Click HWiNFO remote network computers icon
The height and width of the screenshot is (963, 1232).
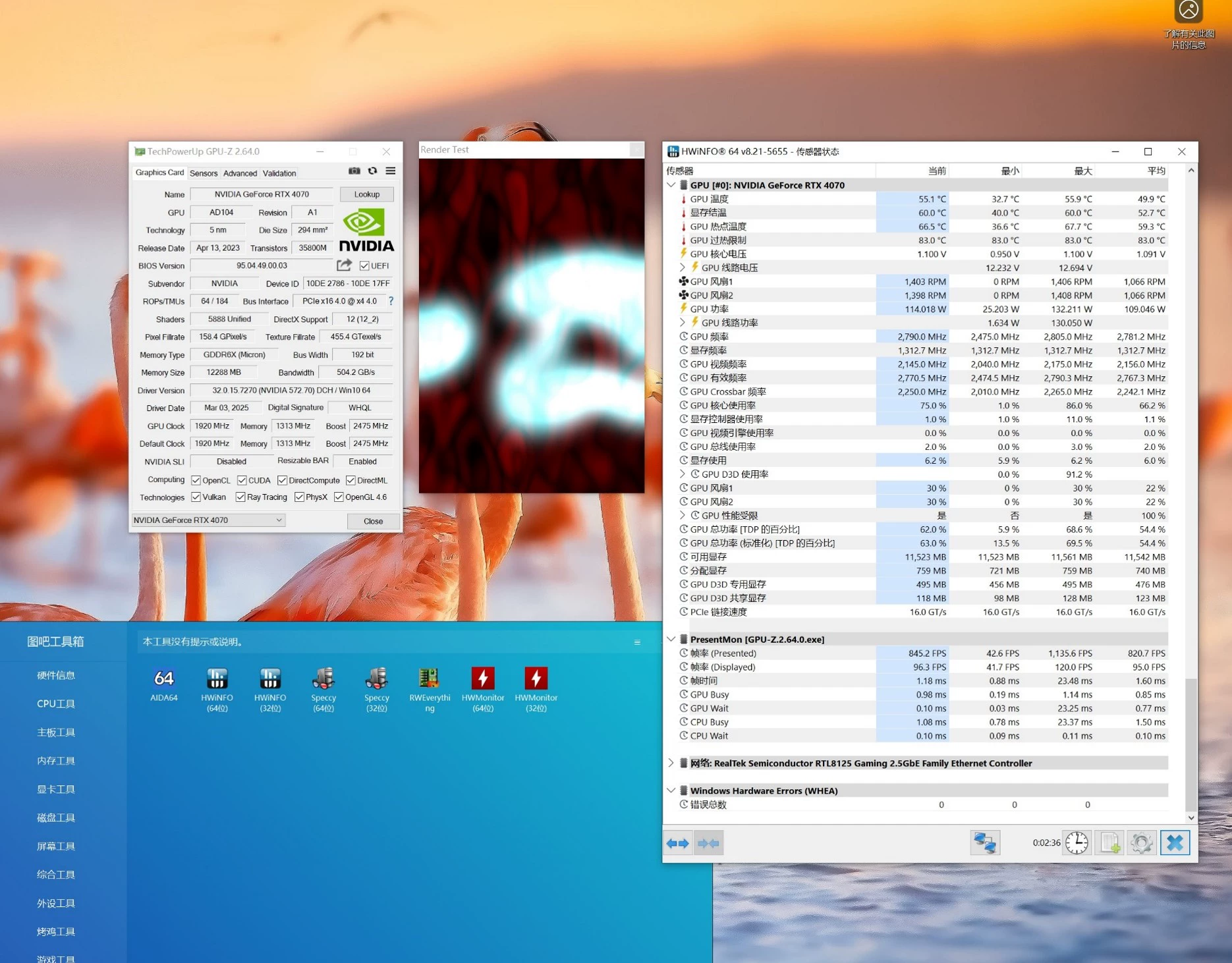(985, 843)
